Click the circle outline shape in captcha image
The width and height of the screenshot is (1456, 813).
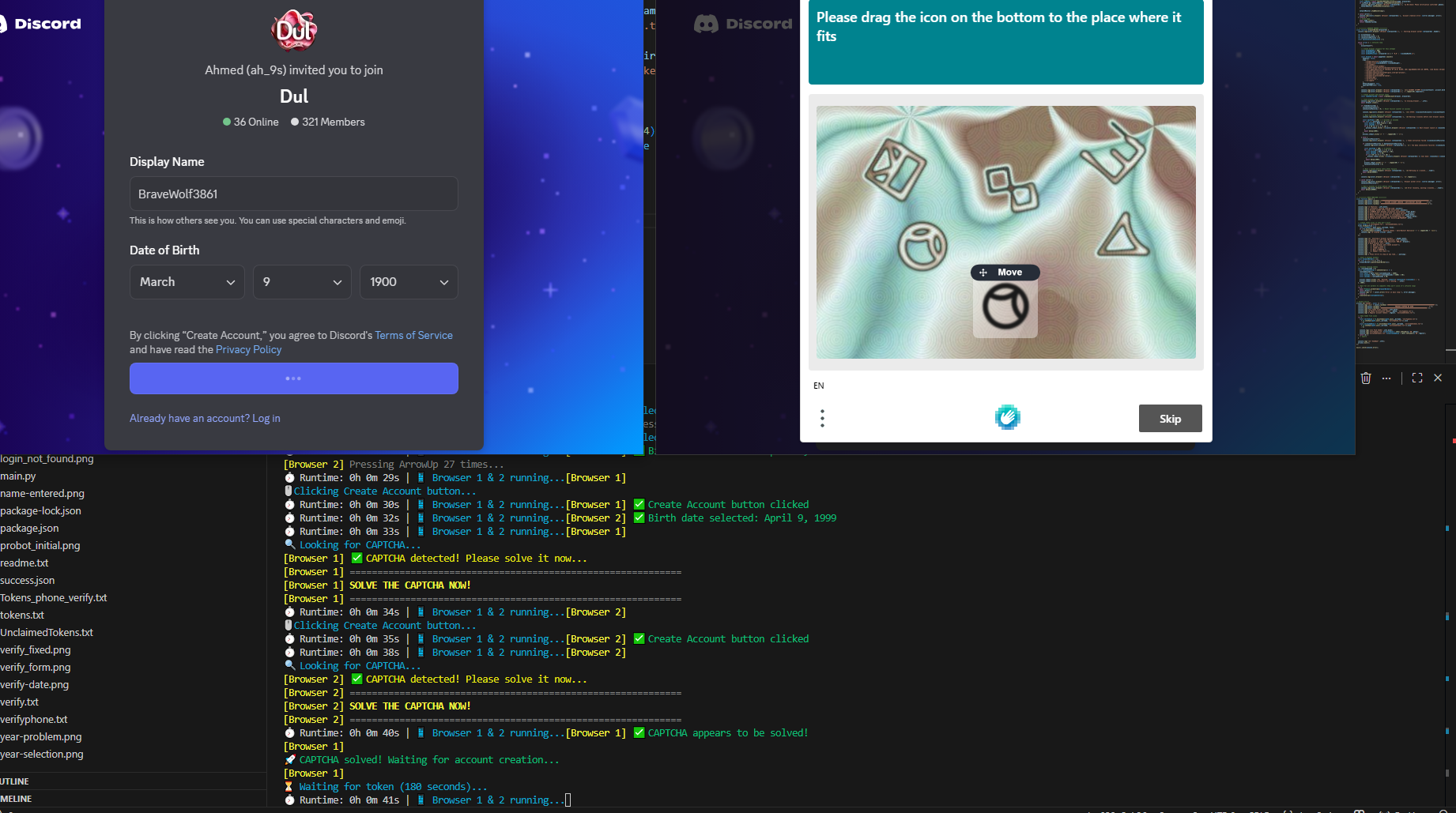click(922, 246)
